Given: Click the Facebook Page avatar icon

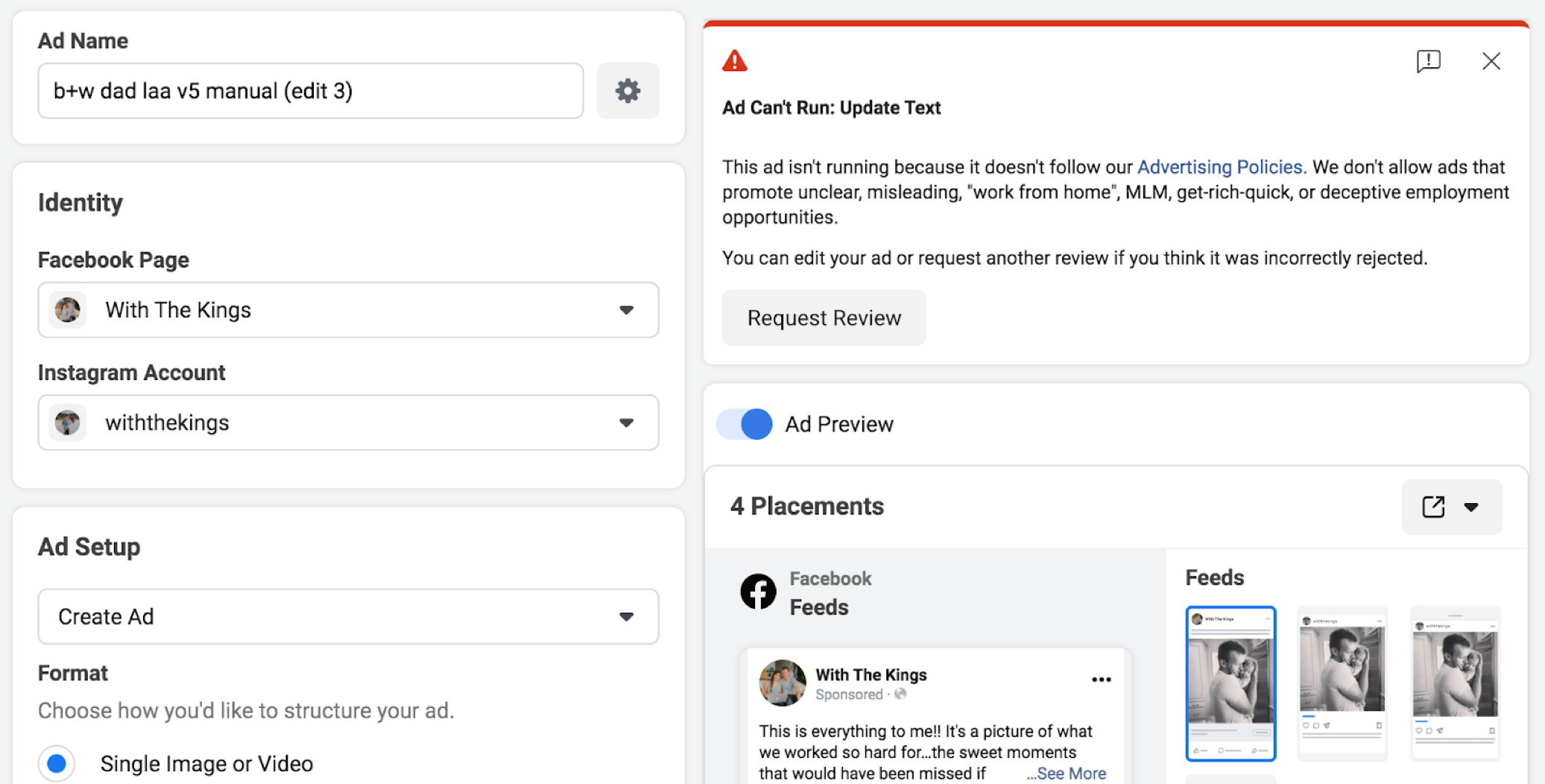Looking at the screenshot, I should click(x=68, y=310).
